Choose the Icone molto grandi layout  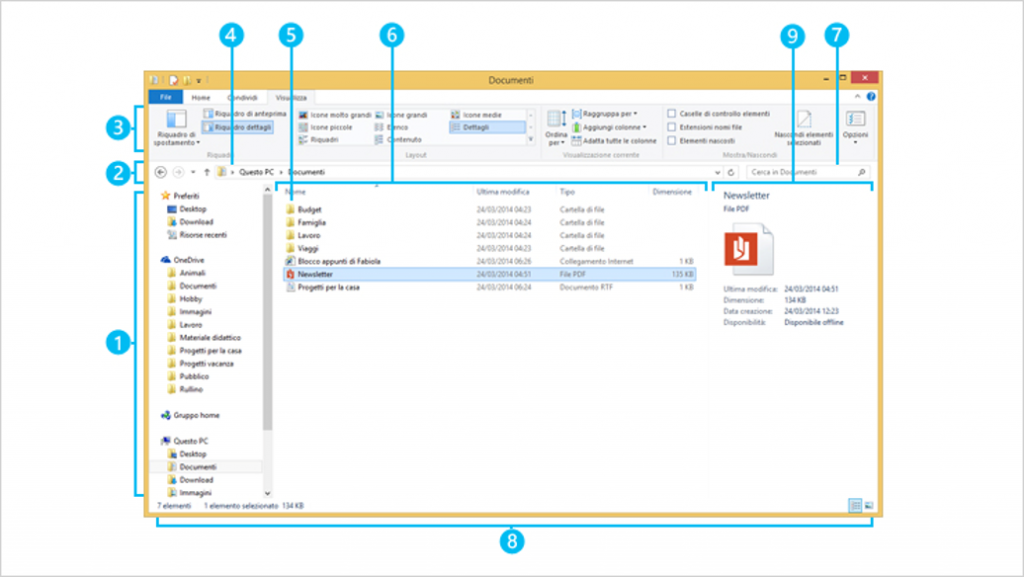click(335, 115)
